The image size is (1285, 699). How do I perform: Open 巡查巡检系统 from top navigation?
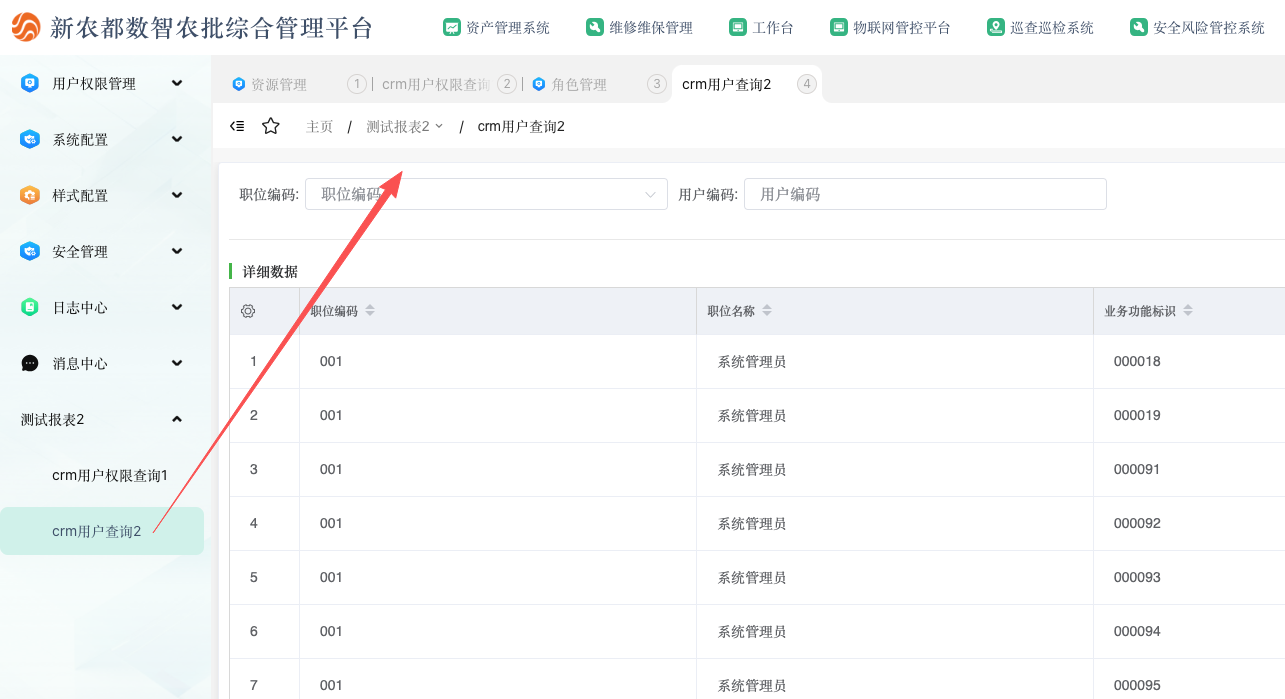pos(1040,28)
